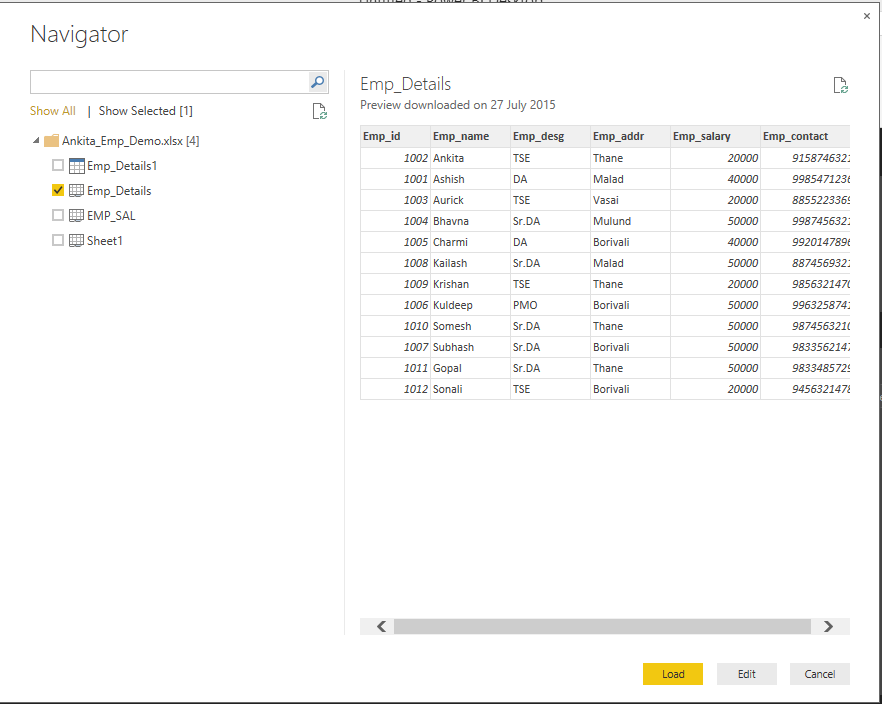Click the cell with name Subhash
This screenshot has height=704, width=882.
click(x=470, y=347)
